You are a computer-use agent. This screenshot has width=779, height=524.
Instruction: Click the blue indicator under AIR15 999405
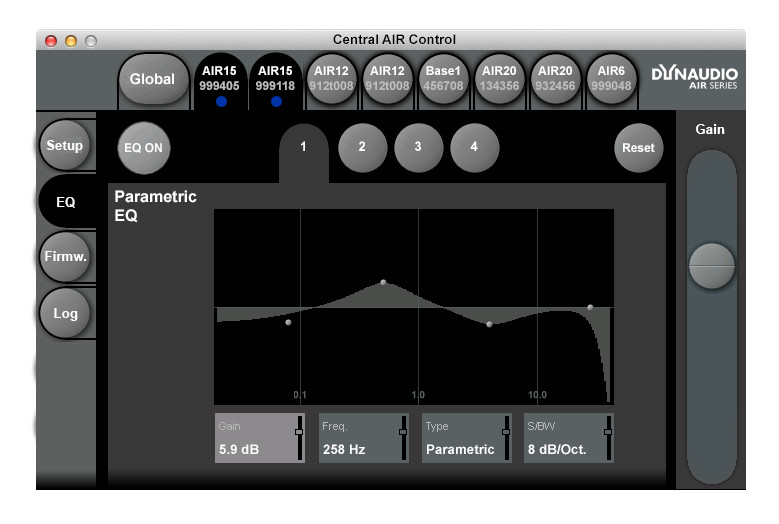[221, 101]
